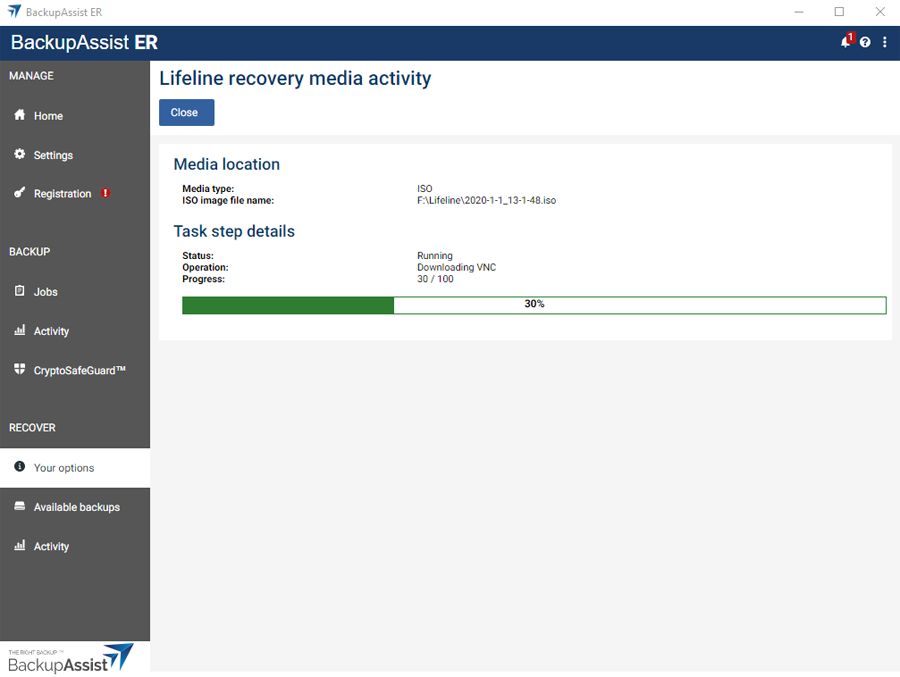Viewport: 900px width, 677px height.
Task: Open the help question mark icon
Action: pyautogui.click(x=865, y=42)
